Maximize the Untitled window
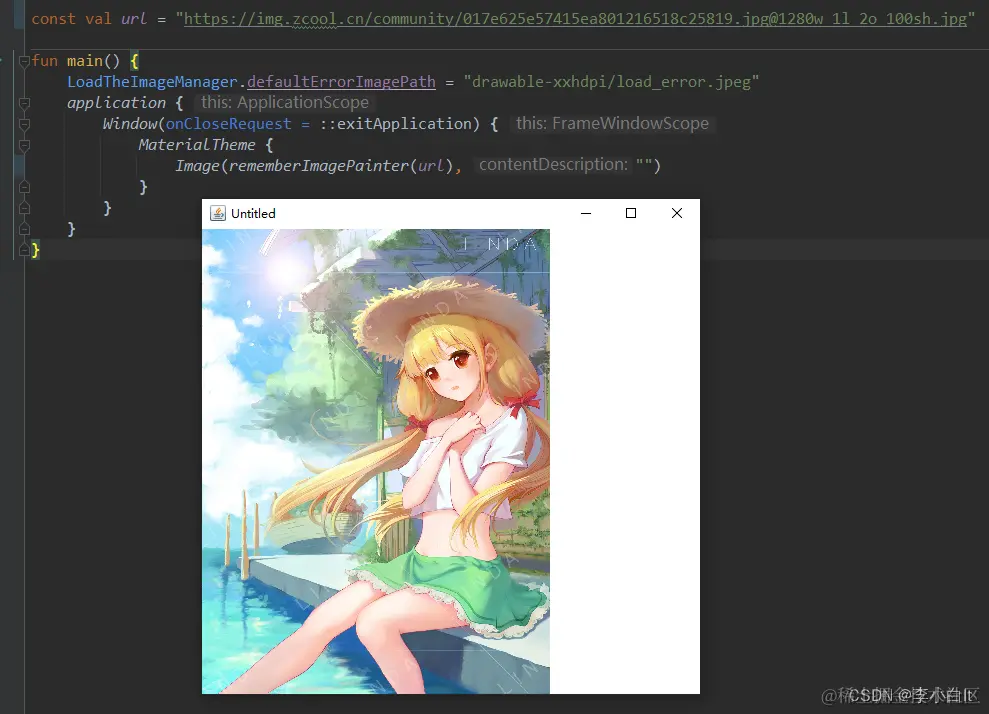Image resolution: width=989 pixels, height=714 pixels. tap(631, 213)
